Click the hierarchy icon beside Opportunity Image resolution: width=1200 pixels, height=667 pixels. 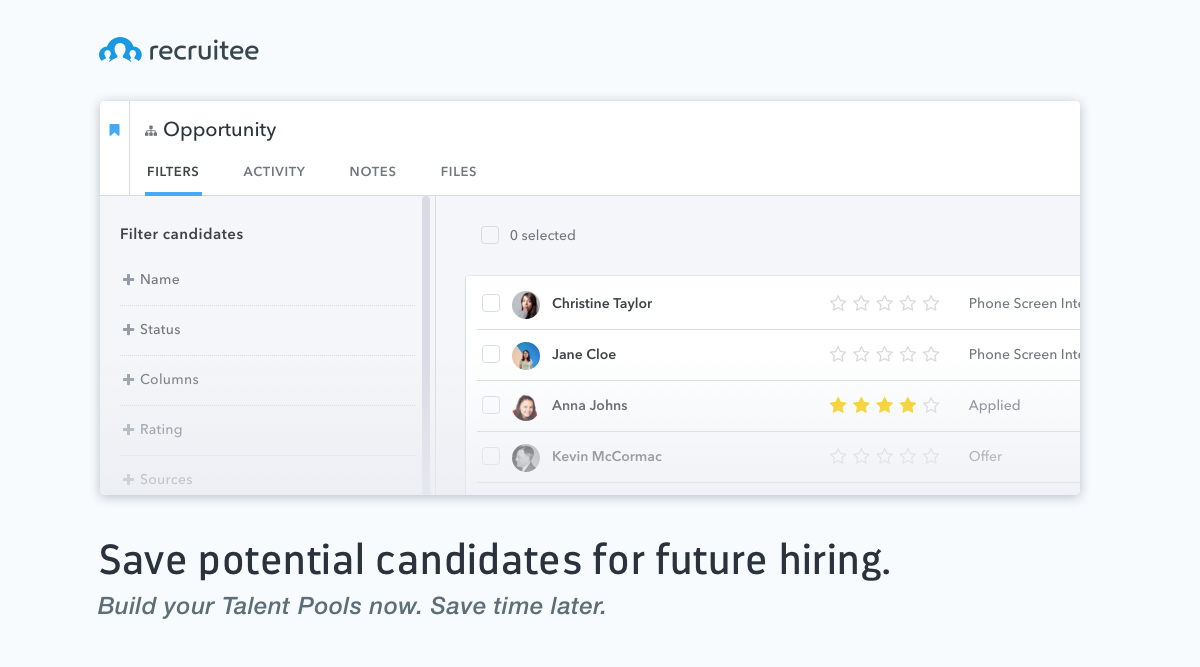tap(151, 131)
